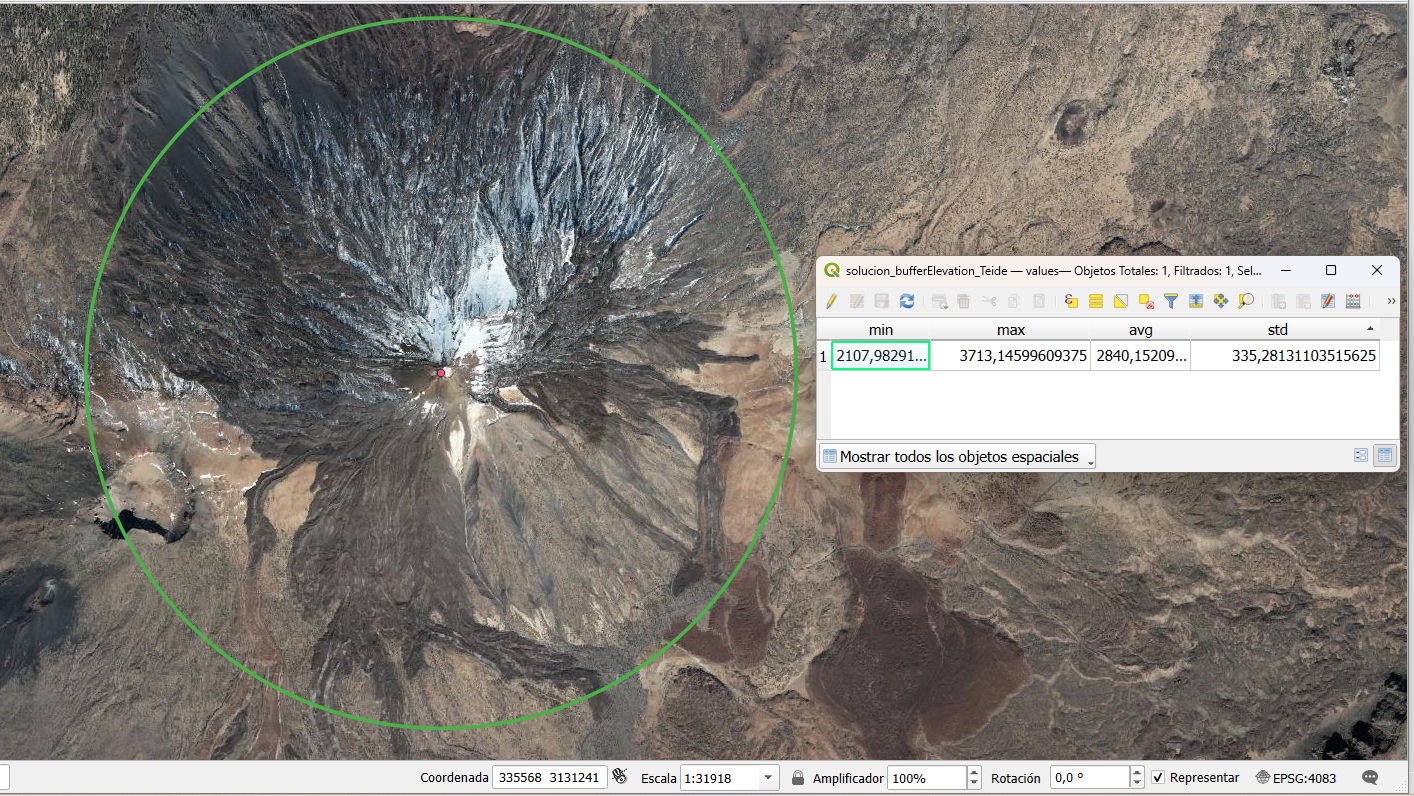Paste features from the clipboard
1414x796 pixels.
(1039, 301)
